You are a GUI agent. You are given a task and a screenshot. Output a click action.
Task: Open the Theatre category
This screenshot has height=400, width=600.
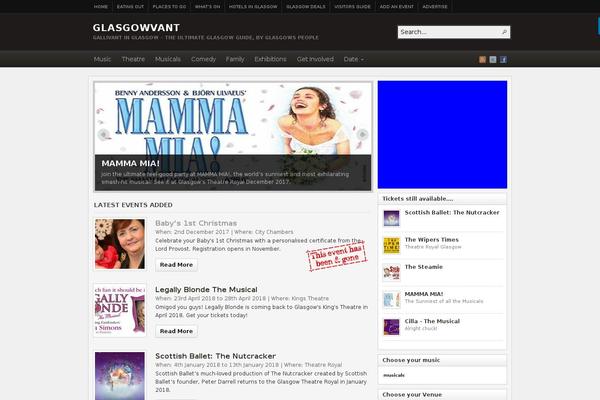[x=133, y=59]
